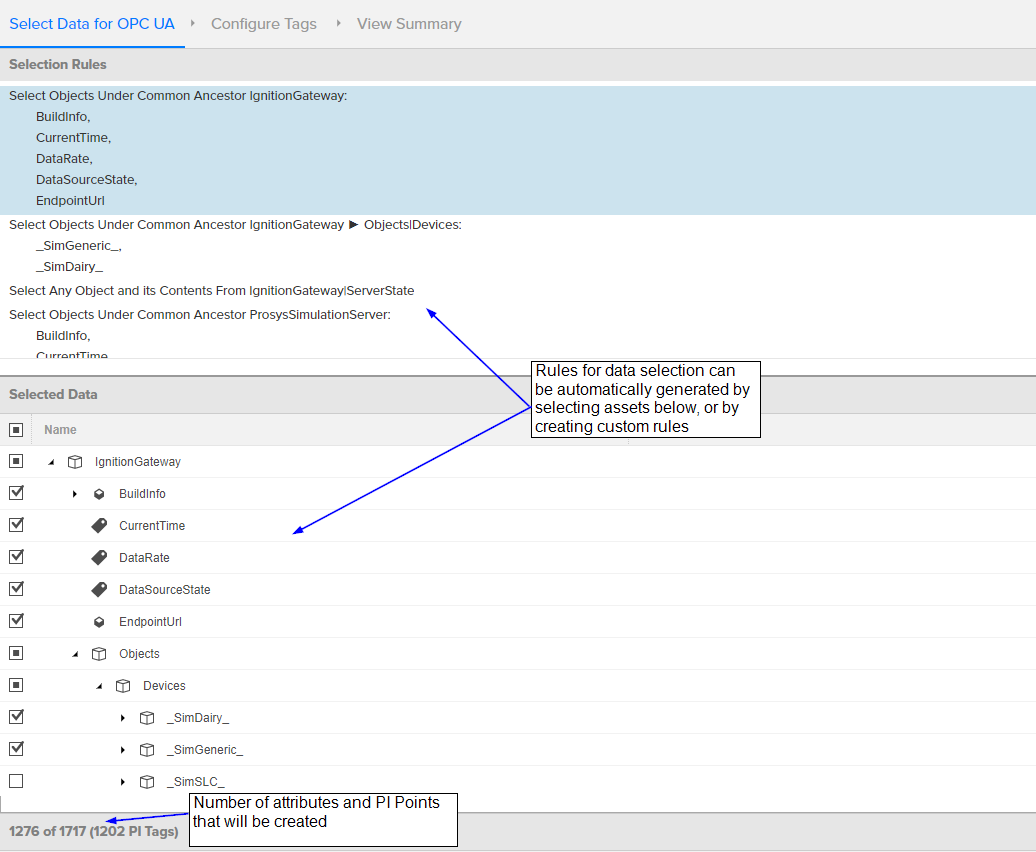This screenshot has height=852, width=1036.
Task: Collapse the Devices tree node
Action: pyautogui.click(x=99, y=686)
